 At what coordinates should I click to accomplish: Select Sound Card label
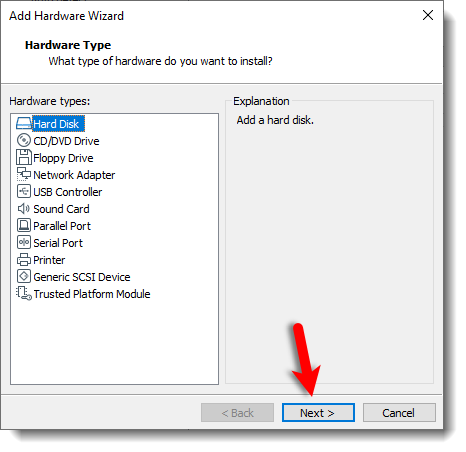61,209
